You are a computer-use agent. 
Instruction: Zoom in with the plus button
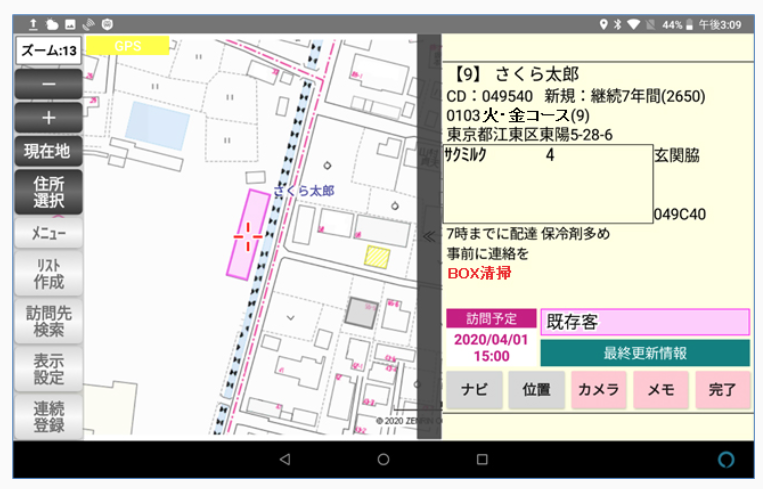(x=48, y=117)
